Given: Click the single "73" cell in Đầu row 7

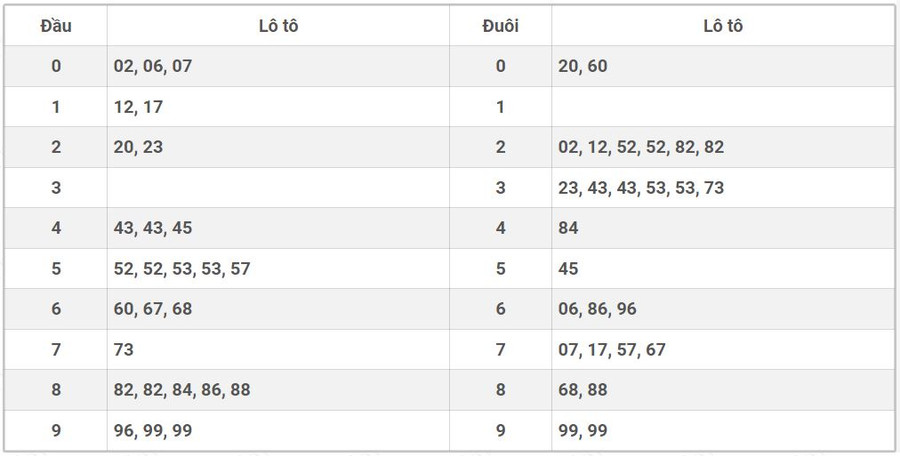Looking at the screenshot, I should point(124,350).
